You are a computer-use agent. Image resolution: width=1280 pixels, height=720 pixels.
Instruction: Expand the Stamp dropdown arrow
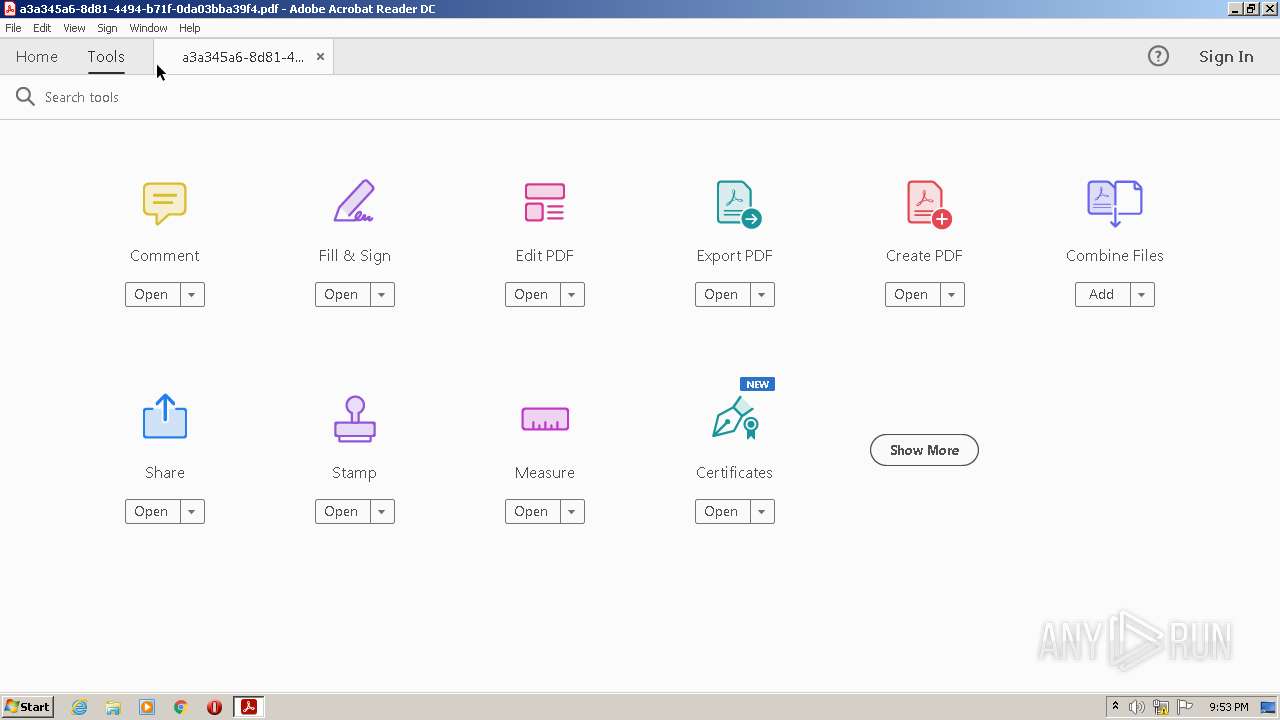381,512
